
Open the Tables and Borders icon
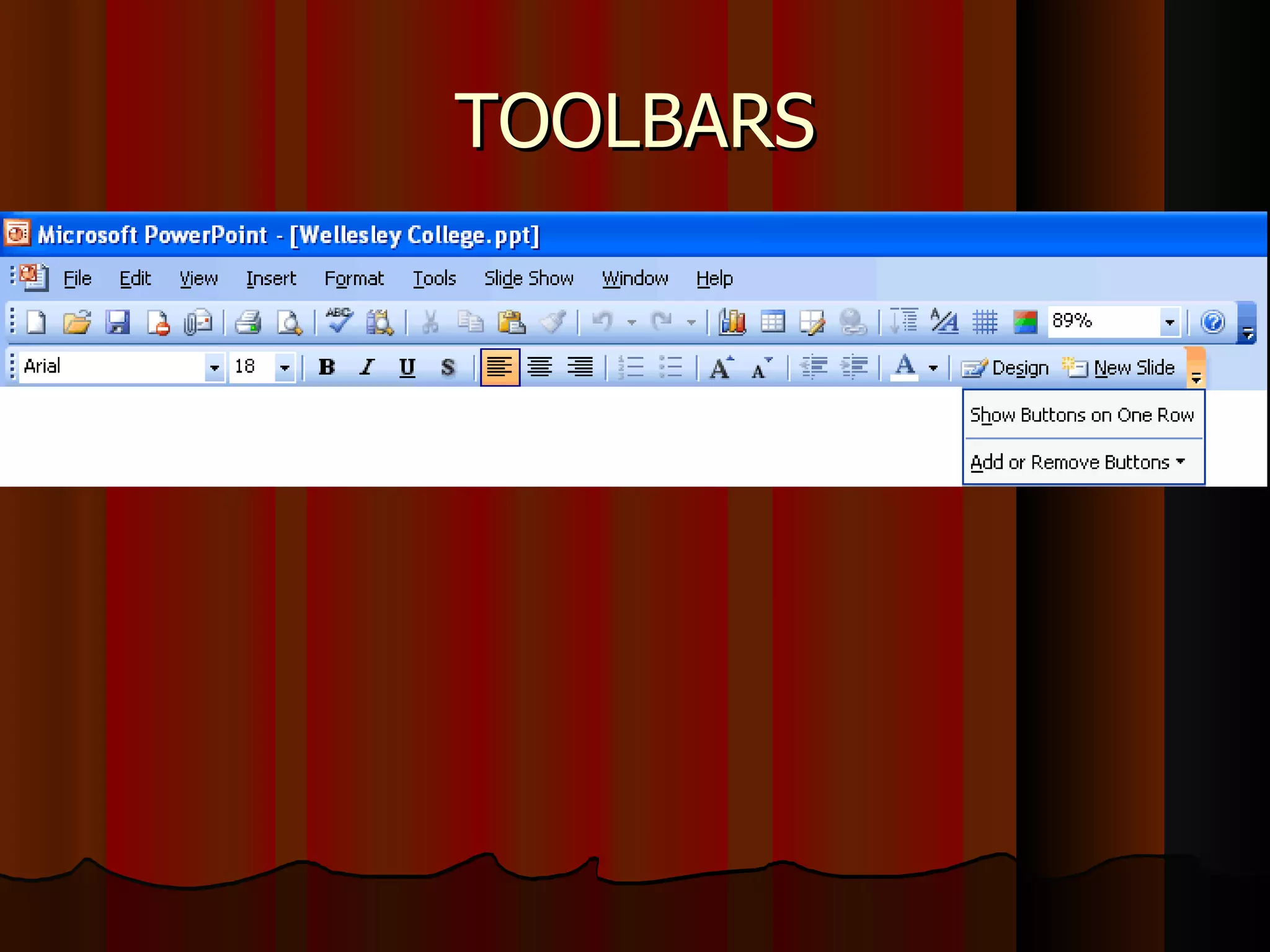(x=812, y=322)
